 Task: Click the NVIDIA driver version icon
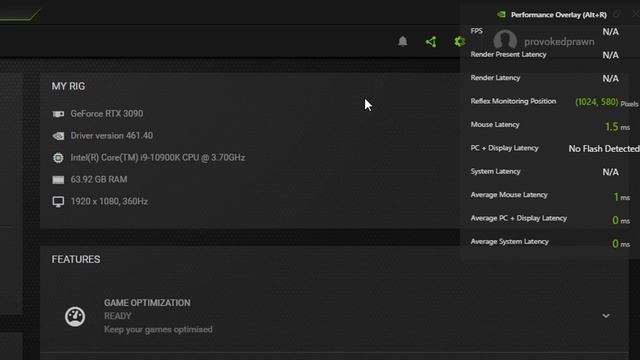tap(58, 136)
